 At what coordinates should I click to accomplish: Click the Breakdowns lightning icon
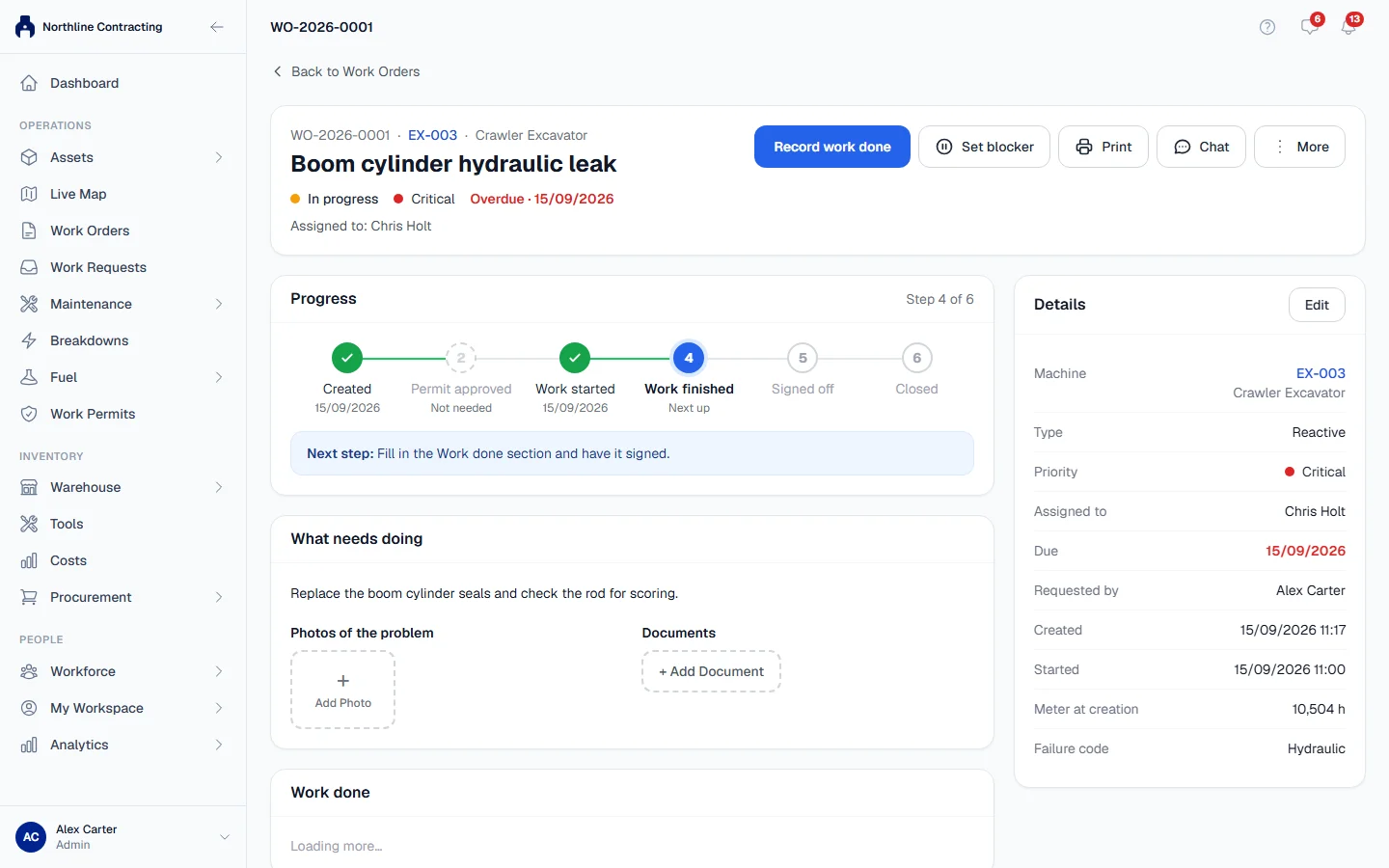pos(29,340)
